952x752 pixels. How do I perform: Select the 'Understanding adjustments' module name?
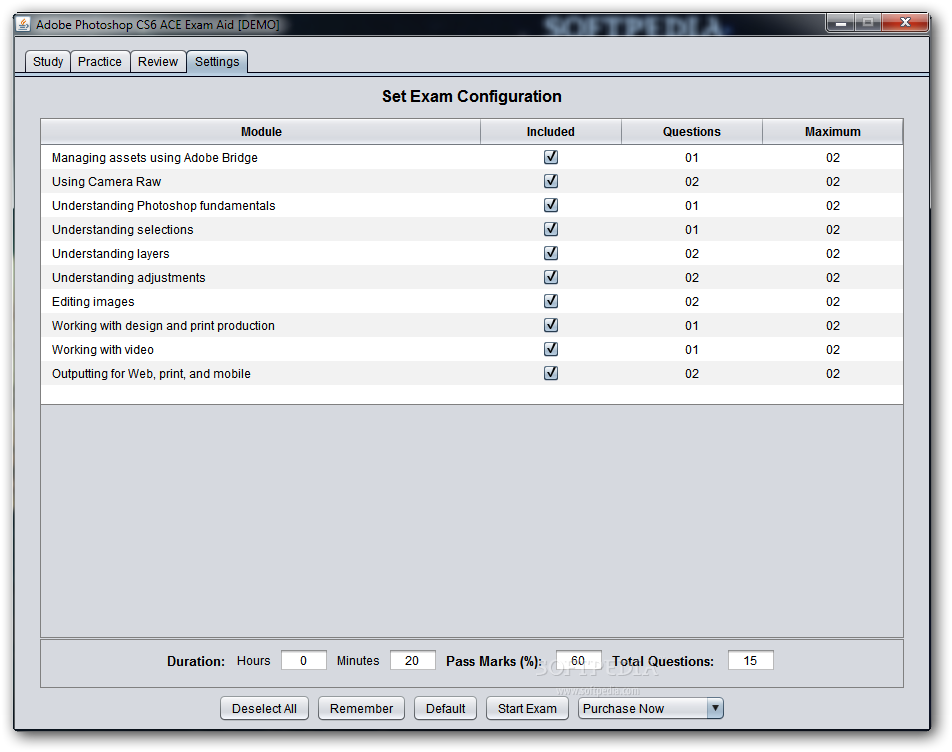tap(129, 277)
